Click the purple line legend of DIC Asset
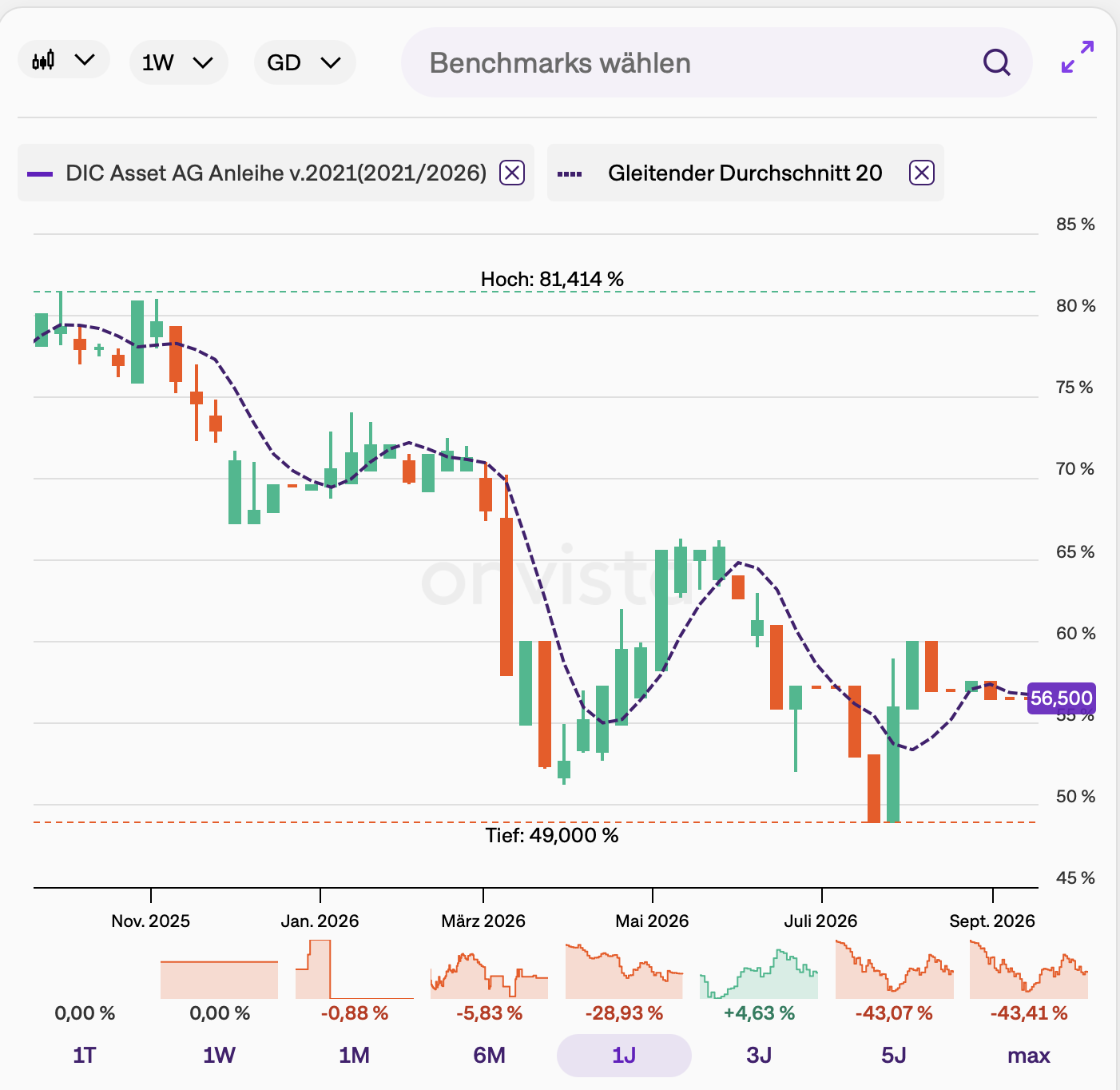 40,173
